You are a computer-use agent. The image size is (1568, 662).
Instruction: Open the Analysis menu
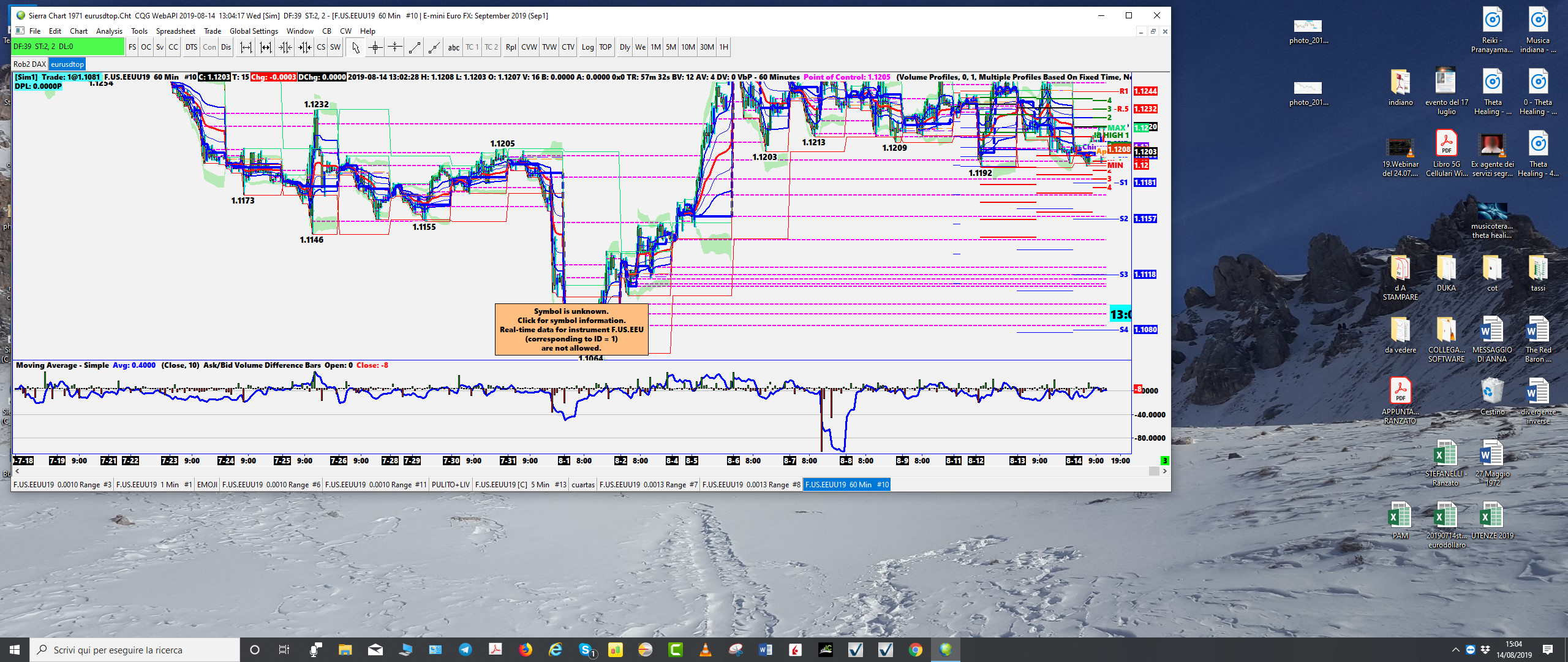(109, 31)
